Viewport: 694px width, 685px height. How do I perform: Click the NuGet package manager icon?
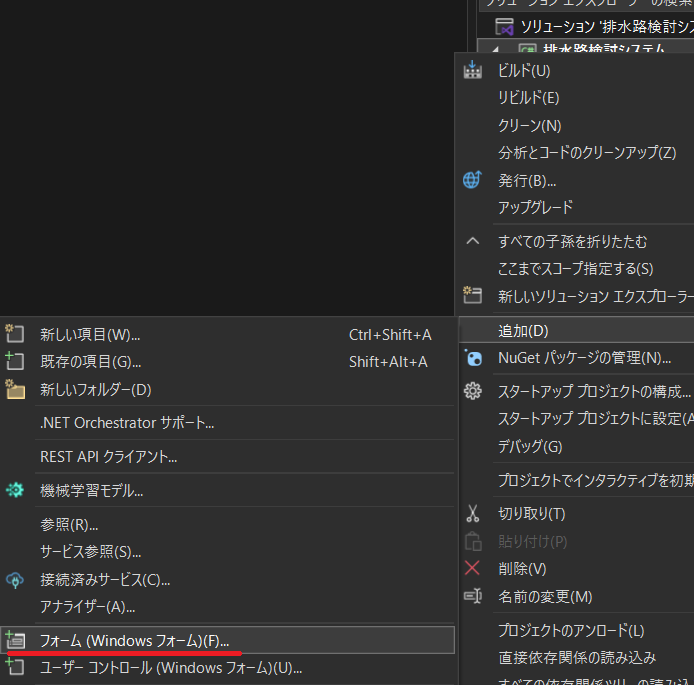pos(474,358)
